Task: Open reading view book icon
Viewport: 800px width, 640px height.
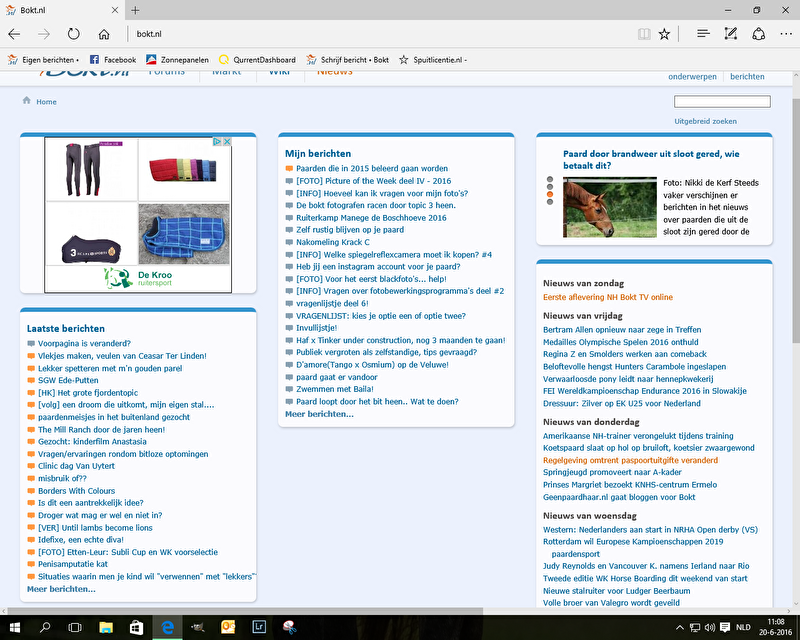Action: pyautogui.click(x=644, y=34)
